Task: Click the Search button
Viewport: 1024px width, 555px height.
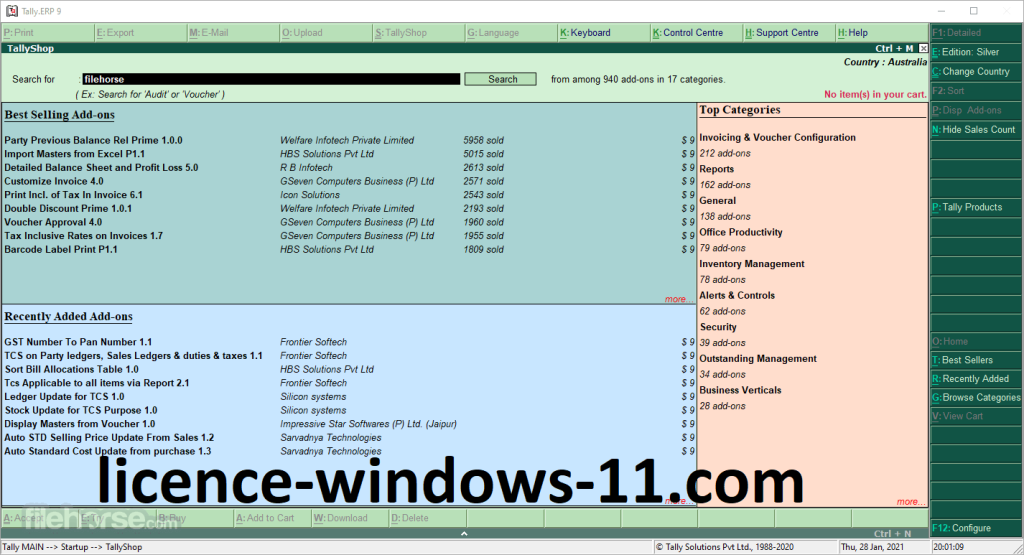Action: pyautogui.click(x=500, y=79)
